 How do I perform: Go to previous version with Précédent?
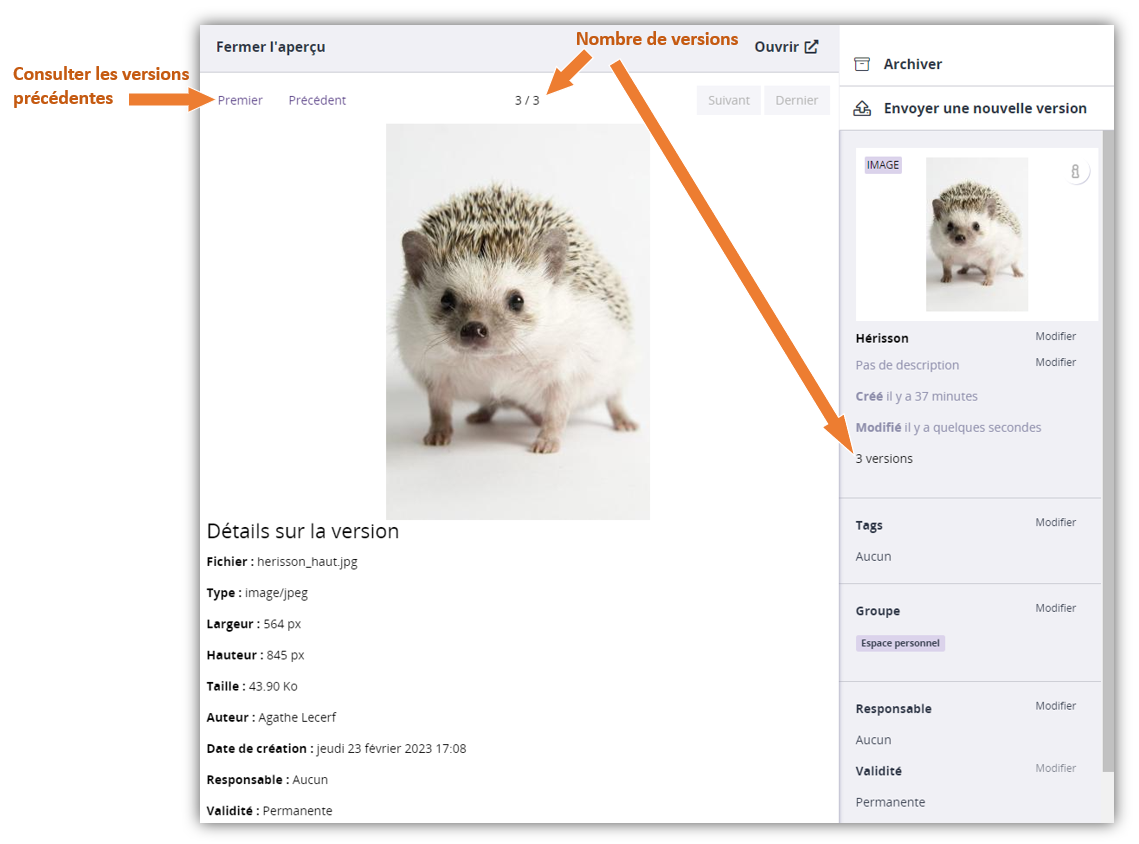pos(317,100)
